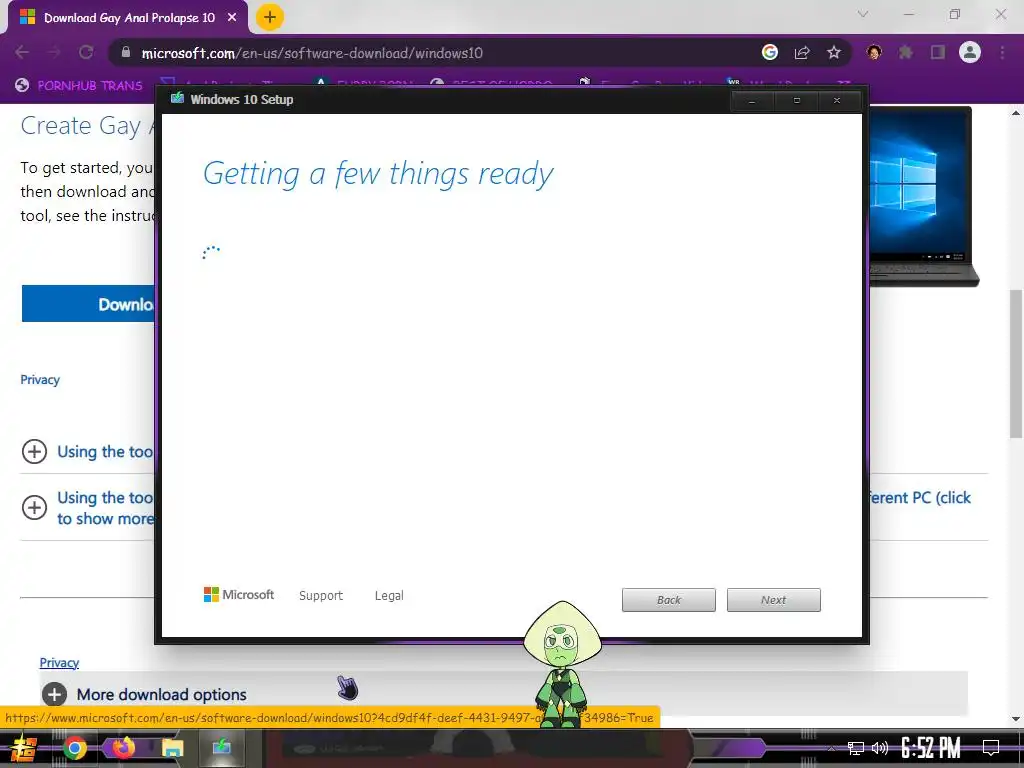Open Support link in Setup dialog
Viewport: 1024px width, 768px height.
pos(321,596)
